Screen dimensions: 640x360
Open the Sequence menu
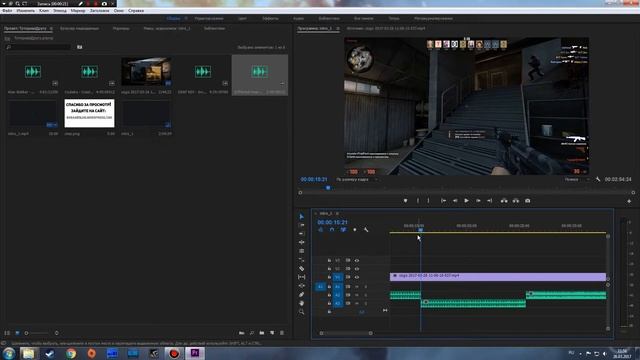point(60,11)
